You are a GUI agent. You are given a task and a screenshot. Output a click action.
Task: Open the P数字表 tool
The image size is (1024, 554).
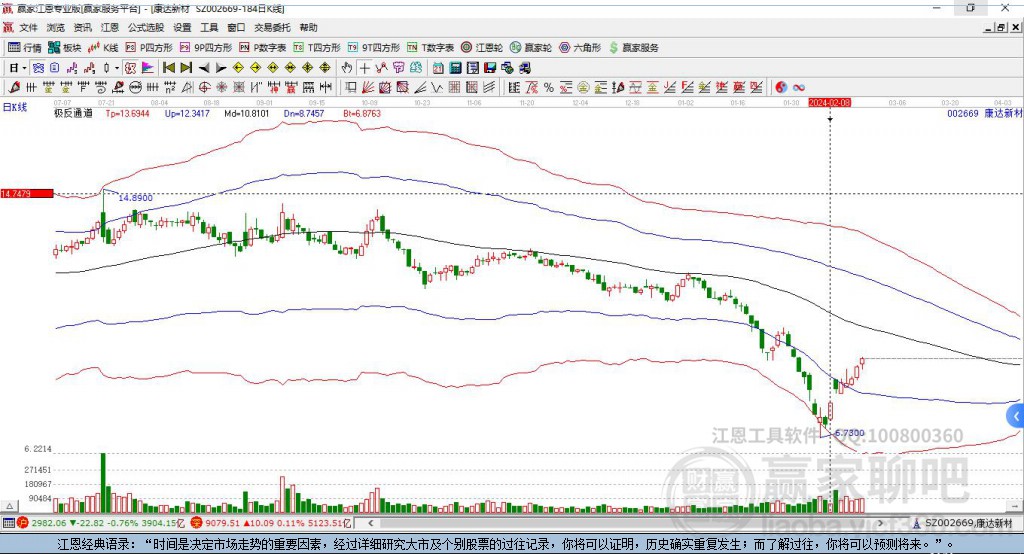click(x=263, y=48)
